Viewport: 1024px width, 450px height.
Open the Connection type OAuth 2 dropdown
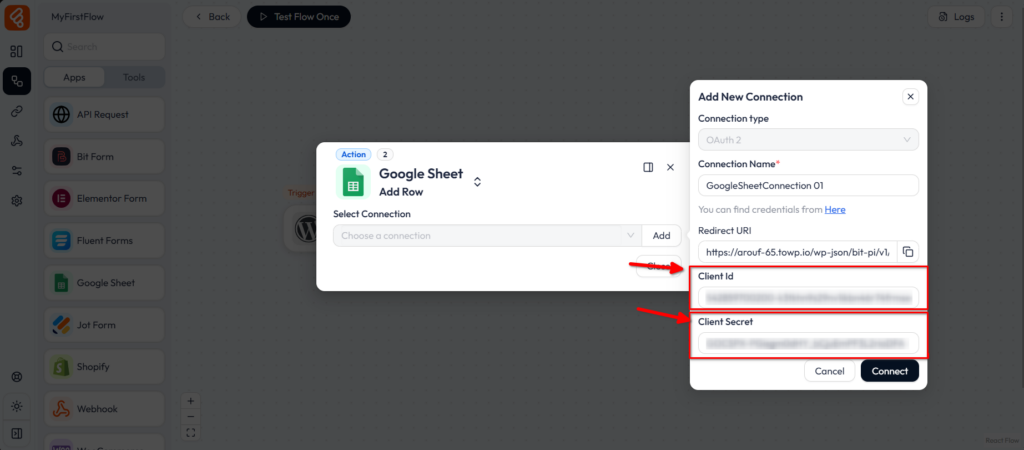pos(808,140)
